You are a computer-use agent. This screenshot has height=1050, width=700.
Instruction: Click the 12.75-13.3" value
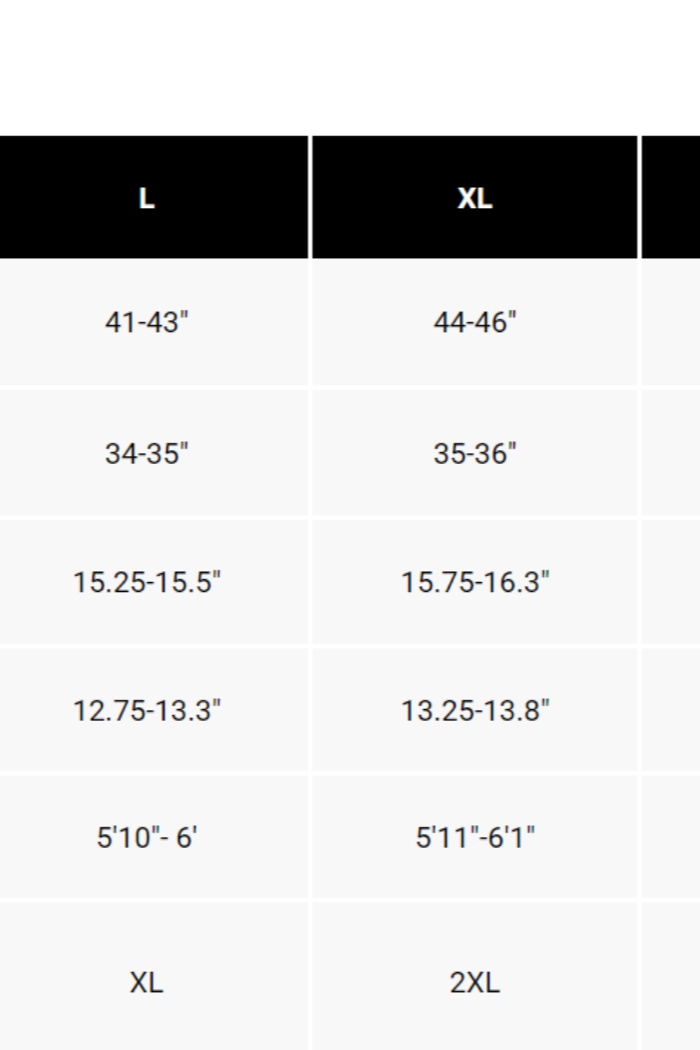point(146,710)
